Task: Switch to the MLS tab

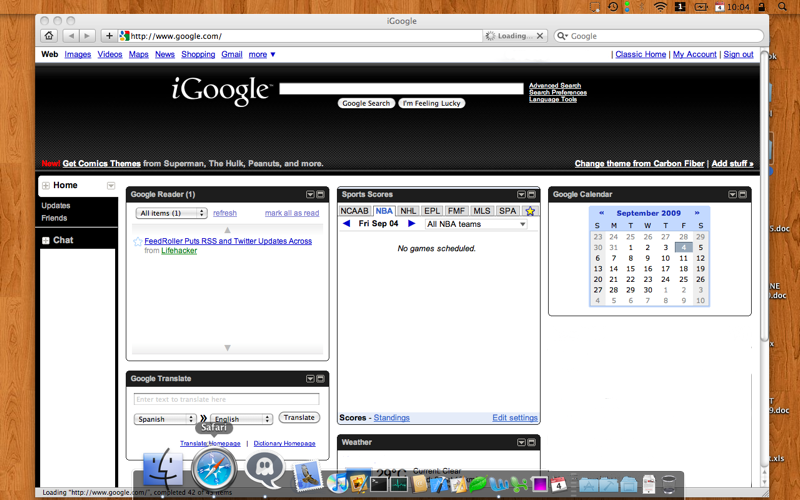Action: (481, 211)
